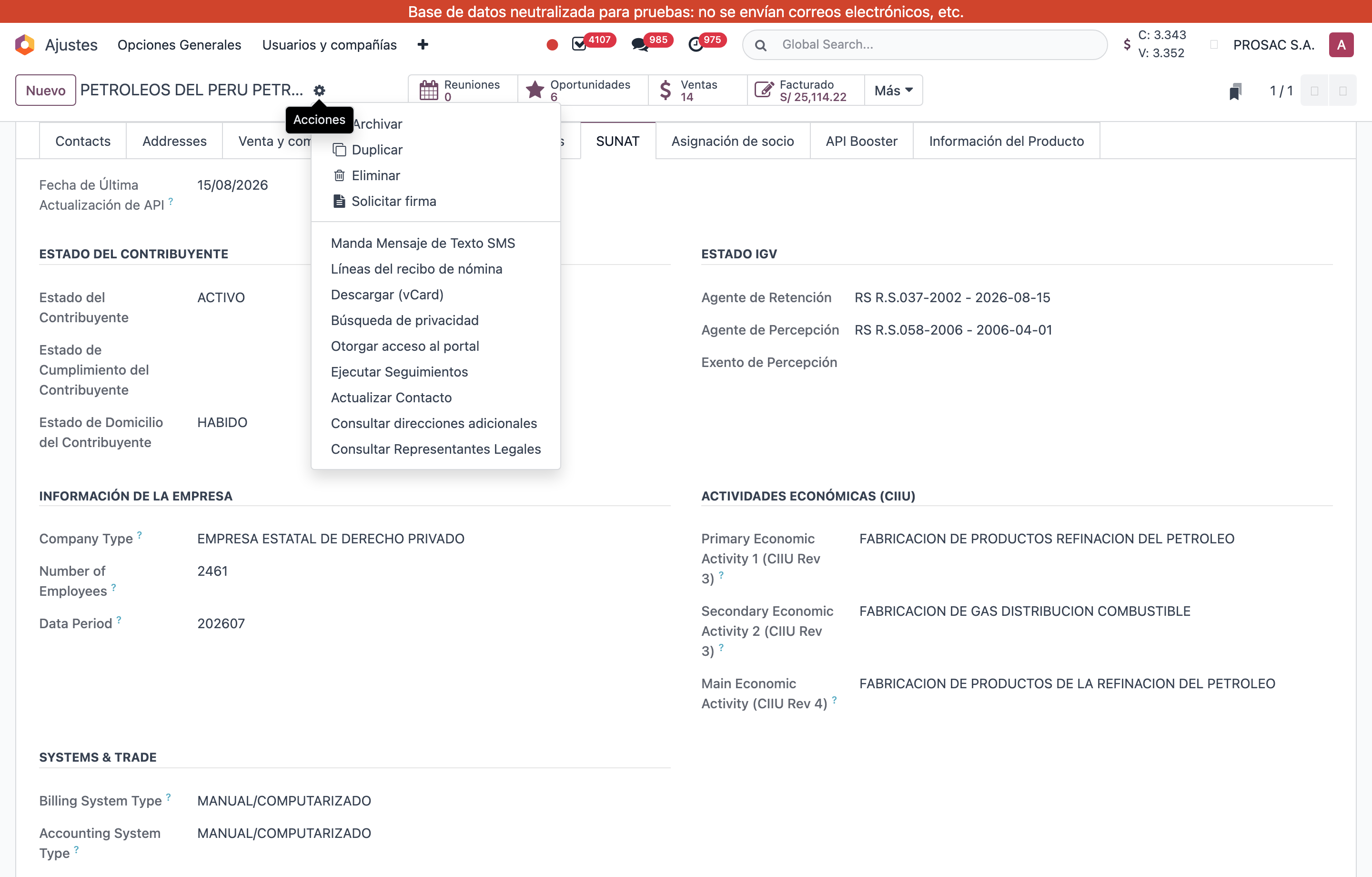1372x877 pixels.
Task: Click record title PETROLEOS DEL PERU PETR...
Action: coord(192,90)
